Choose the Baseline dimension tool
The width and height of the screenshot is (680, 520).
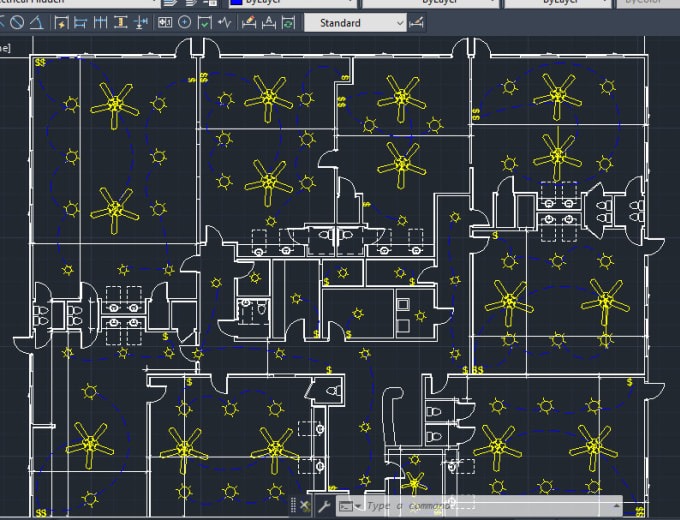(x=81, y=22)
